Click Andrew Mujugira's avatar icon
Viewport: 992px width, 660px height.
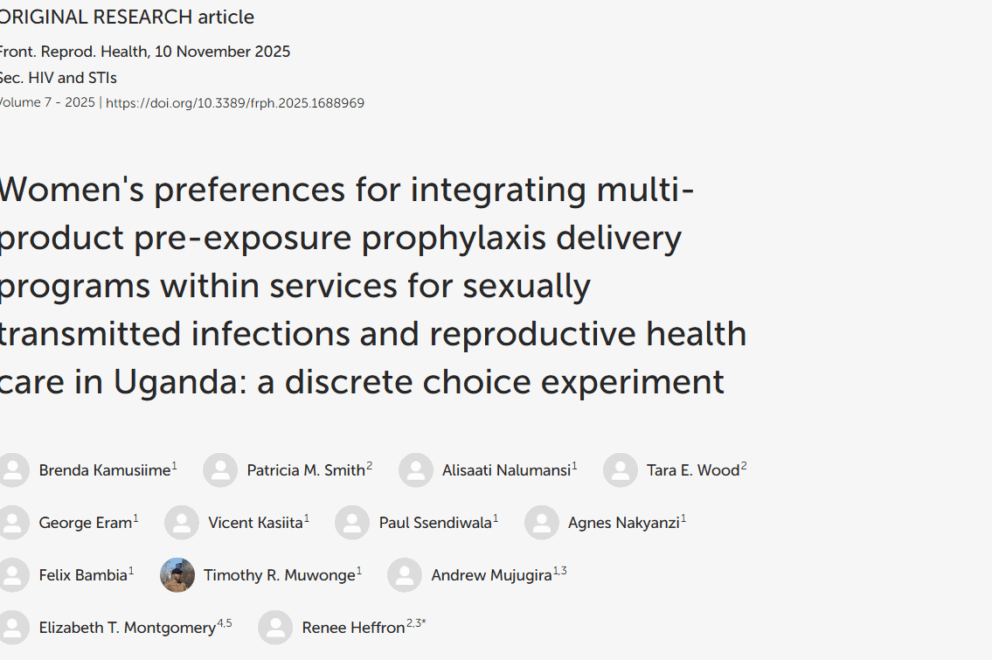(404, 575)
